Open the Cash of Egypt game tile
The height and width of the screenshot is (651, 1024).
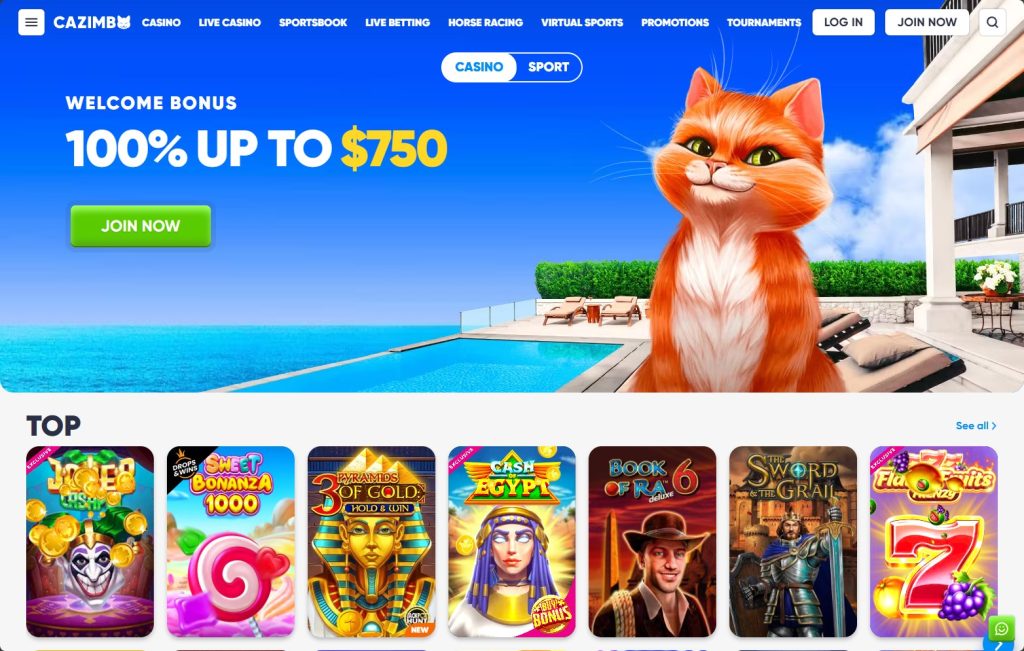click(511, 541)
